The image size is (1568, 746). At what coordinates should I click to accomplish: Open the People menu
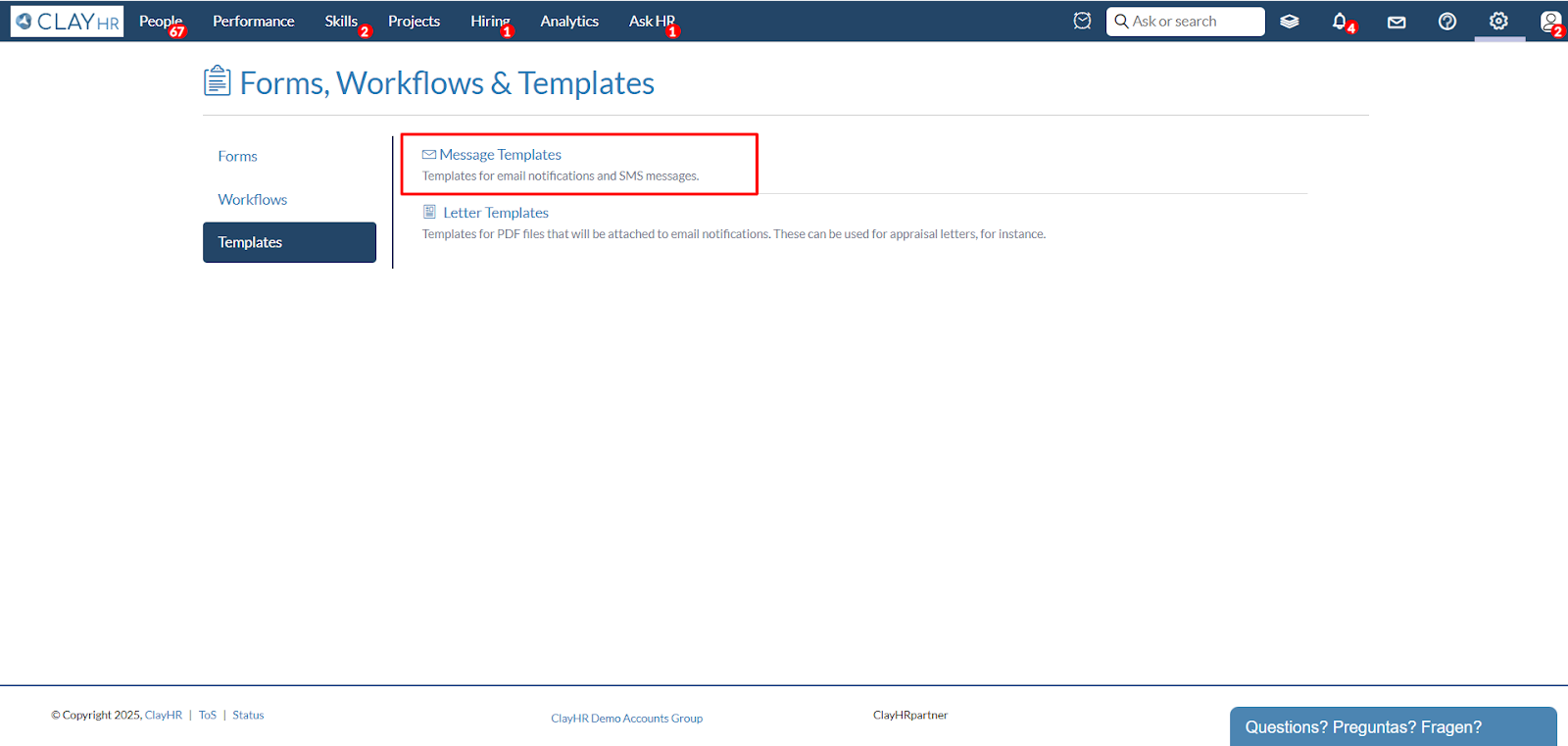pos(161,21)
